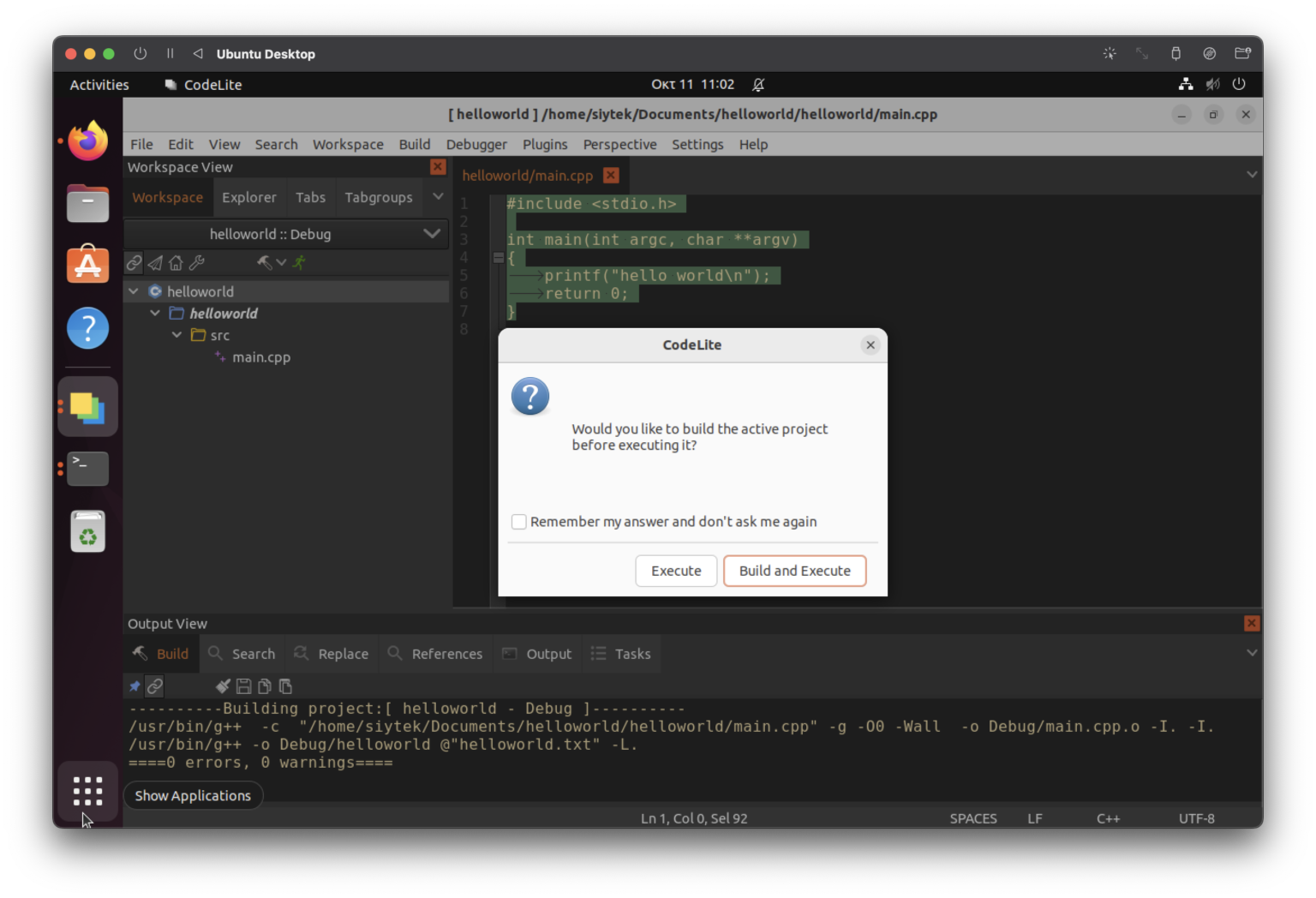Copy build output using the copy icon
Screen dimensions: 1316x898
(x=264, y=685)
